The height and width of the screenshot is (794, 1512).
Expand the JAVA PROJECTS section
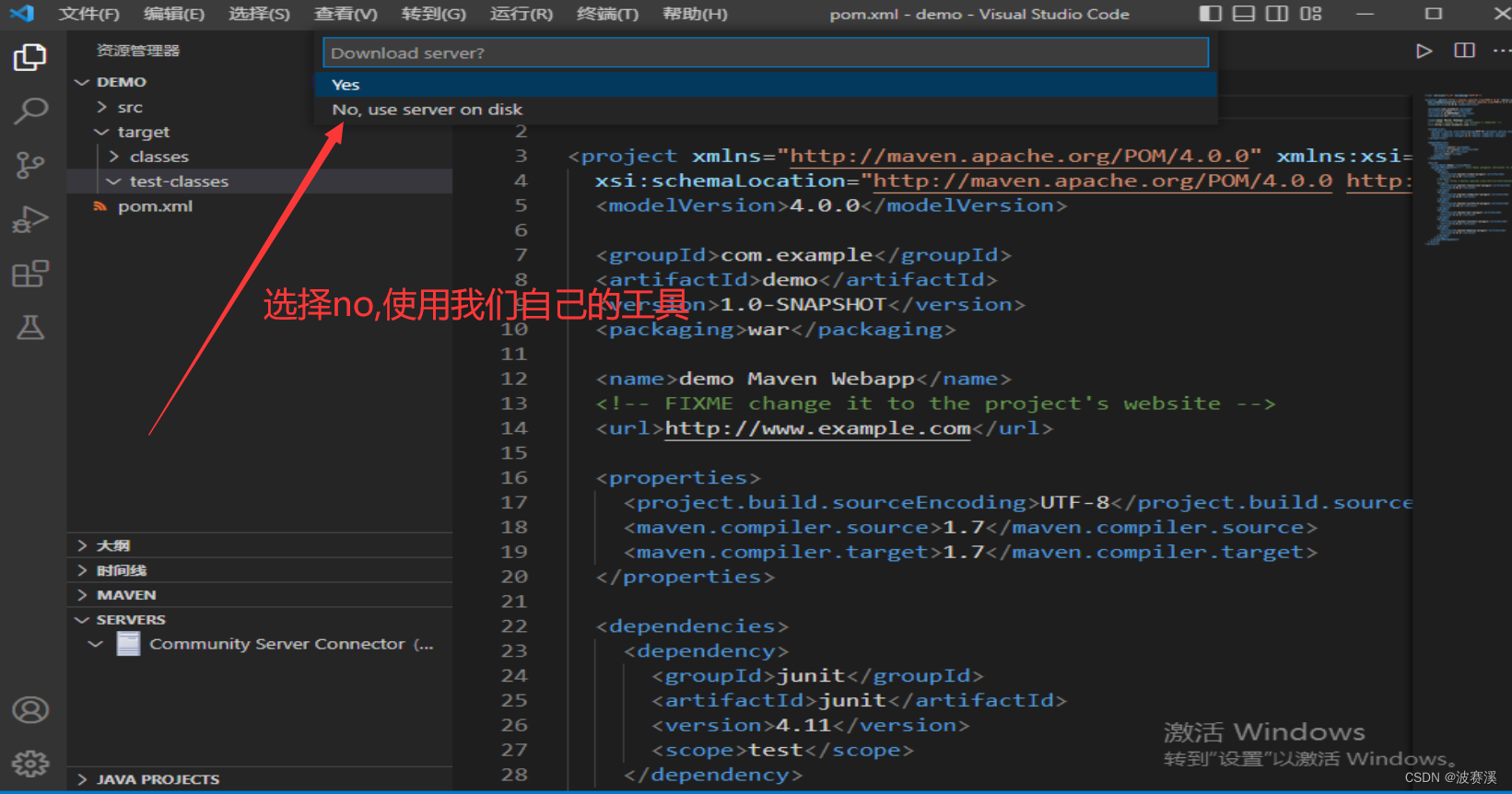(260, 779)
